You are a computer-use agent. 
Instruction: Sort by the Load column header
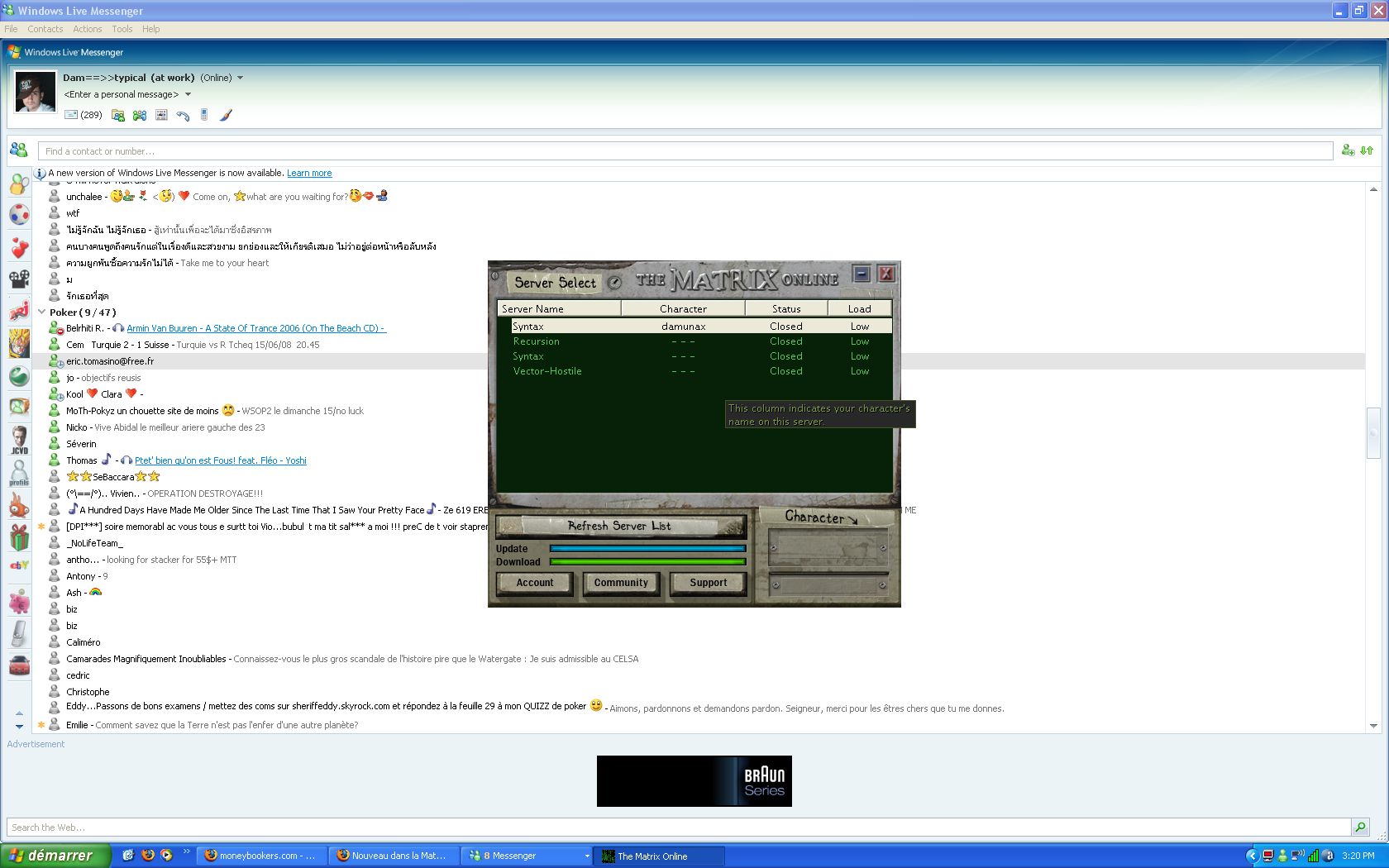859,308
